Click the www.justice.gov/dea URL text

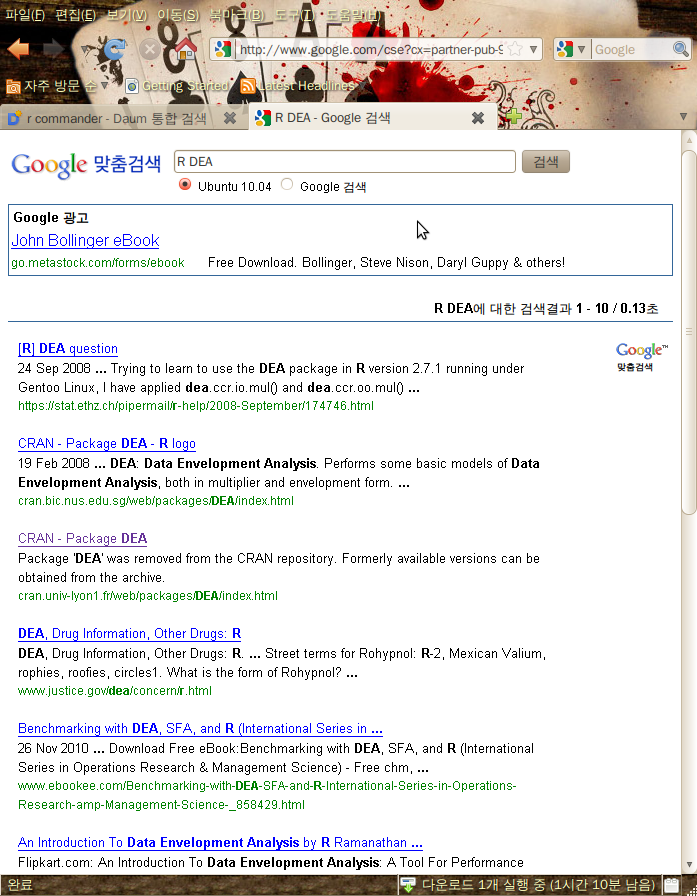coord(115,690)
